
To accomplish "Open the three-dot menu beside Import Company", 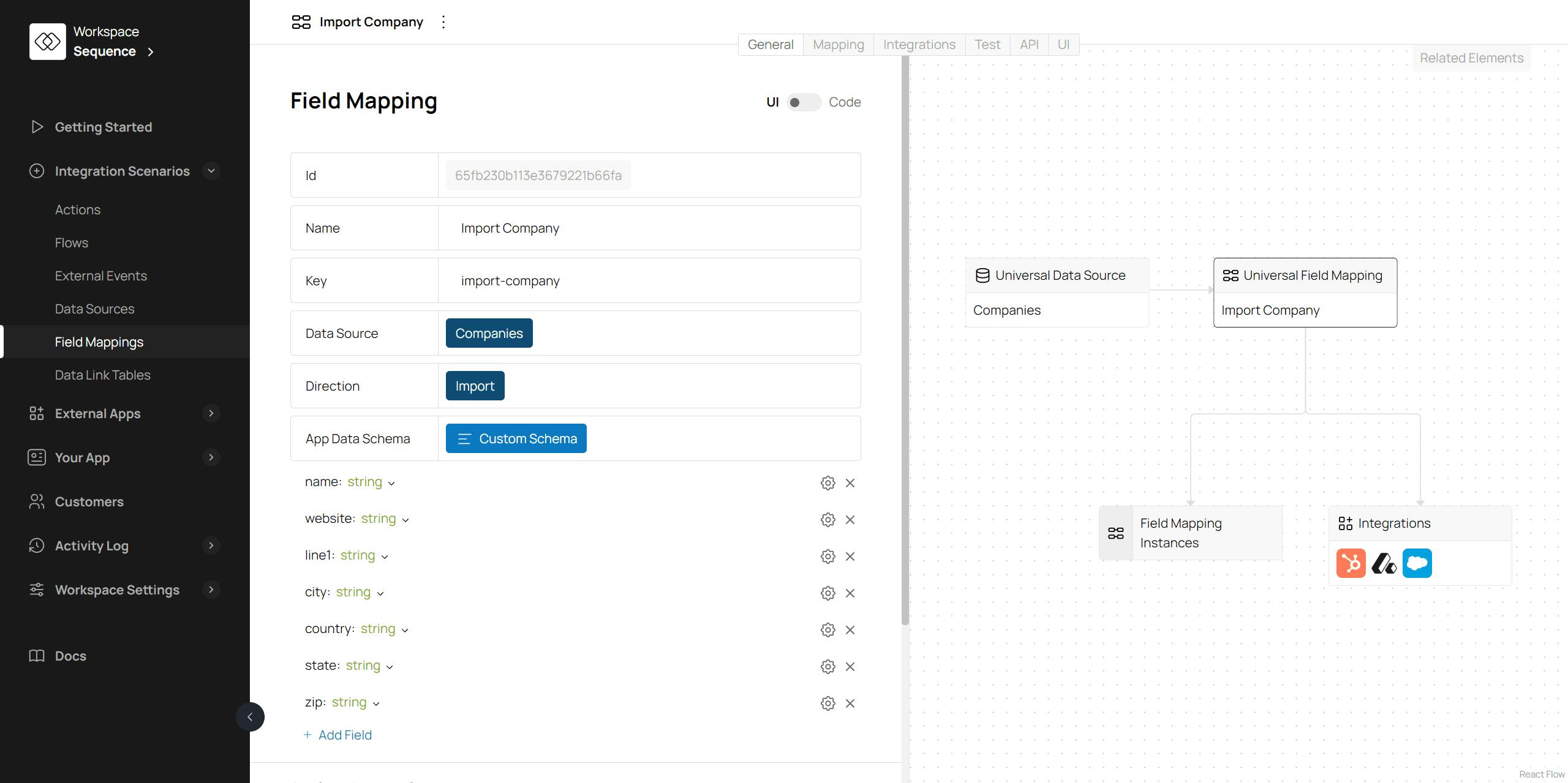I will point(443,22).
